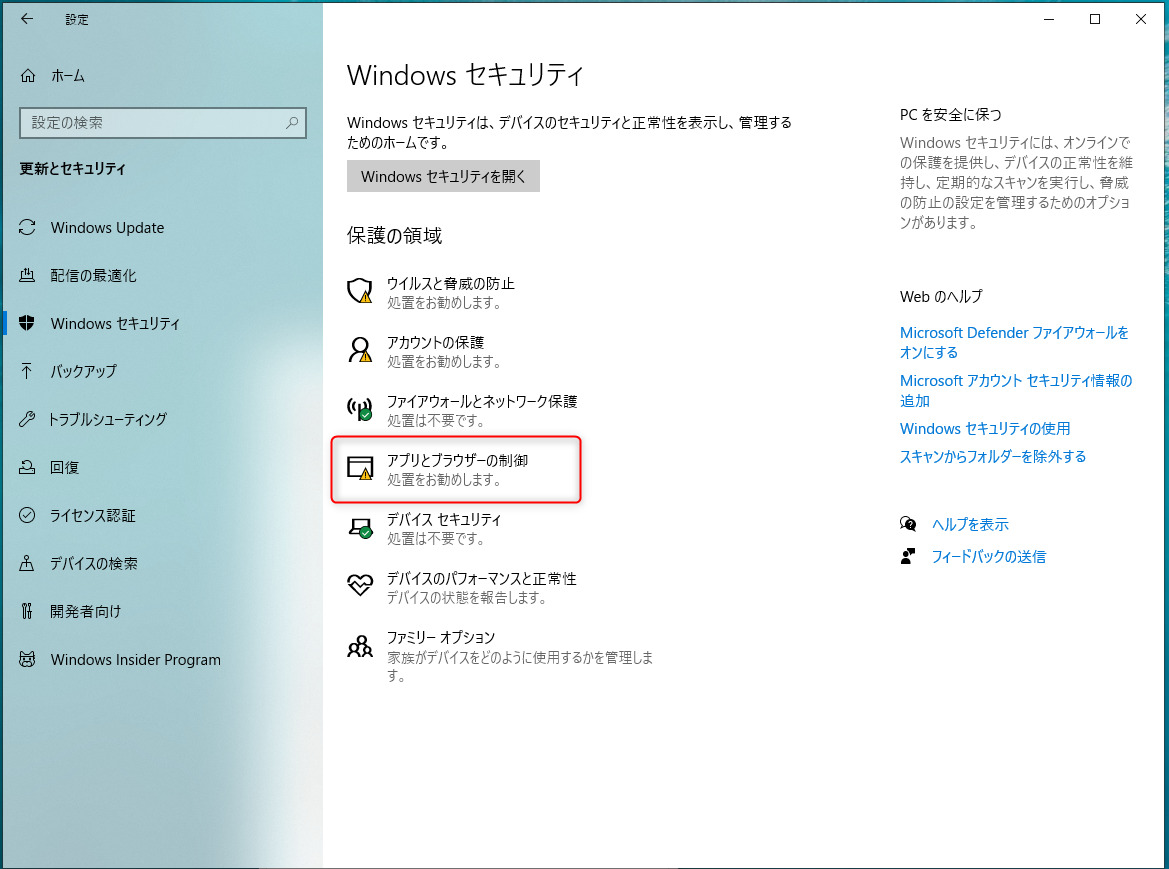The image size is (1169, 869).
Task: Click the magnifier icon in the search box
Action: pos(292,122)
